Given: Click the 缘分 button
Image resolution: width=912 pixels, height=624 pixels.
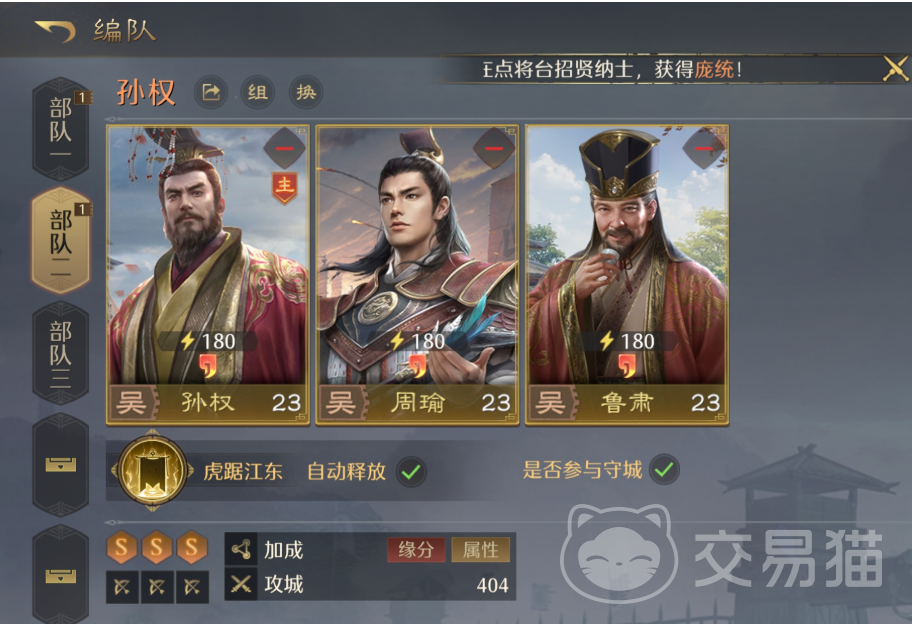Looking at the screenshot, I should (416, 550).
